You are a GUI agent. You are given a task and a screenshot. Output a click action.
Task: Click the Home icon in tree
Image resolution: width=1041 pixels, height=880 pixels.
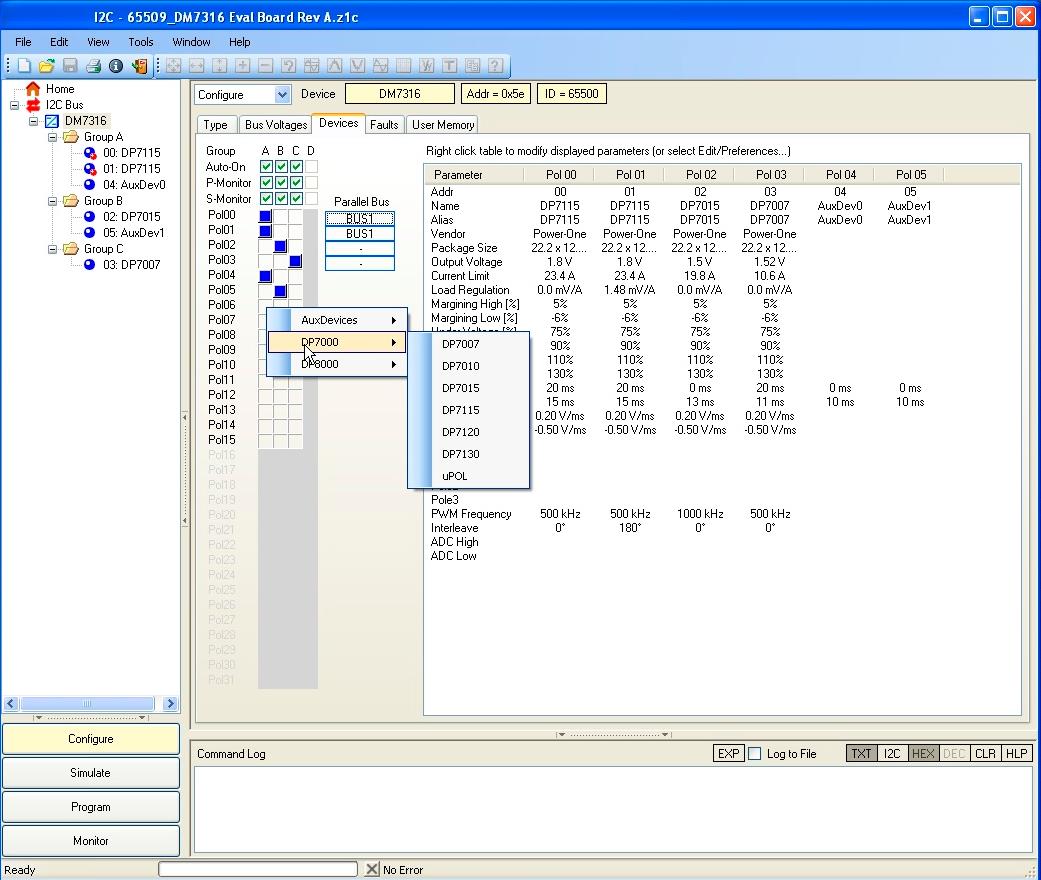(33, 89)
